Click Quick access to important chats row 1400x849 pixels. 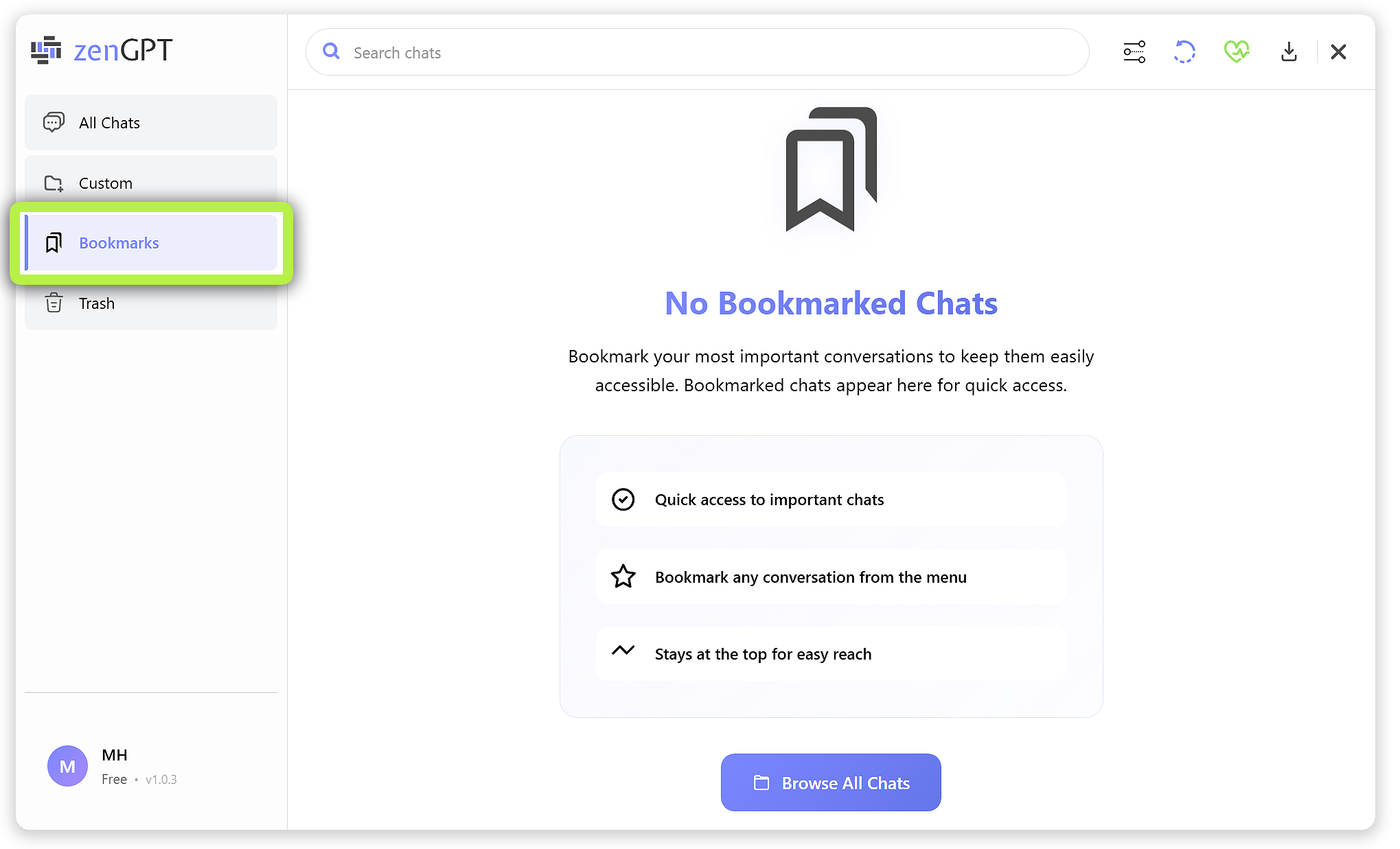(x=831, y=500)
